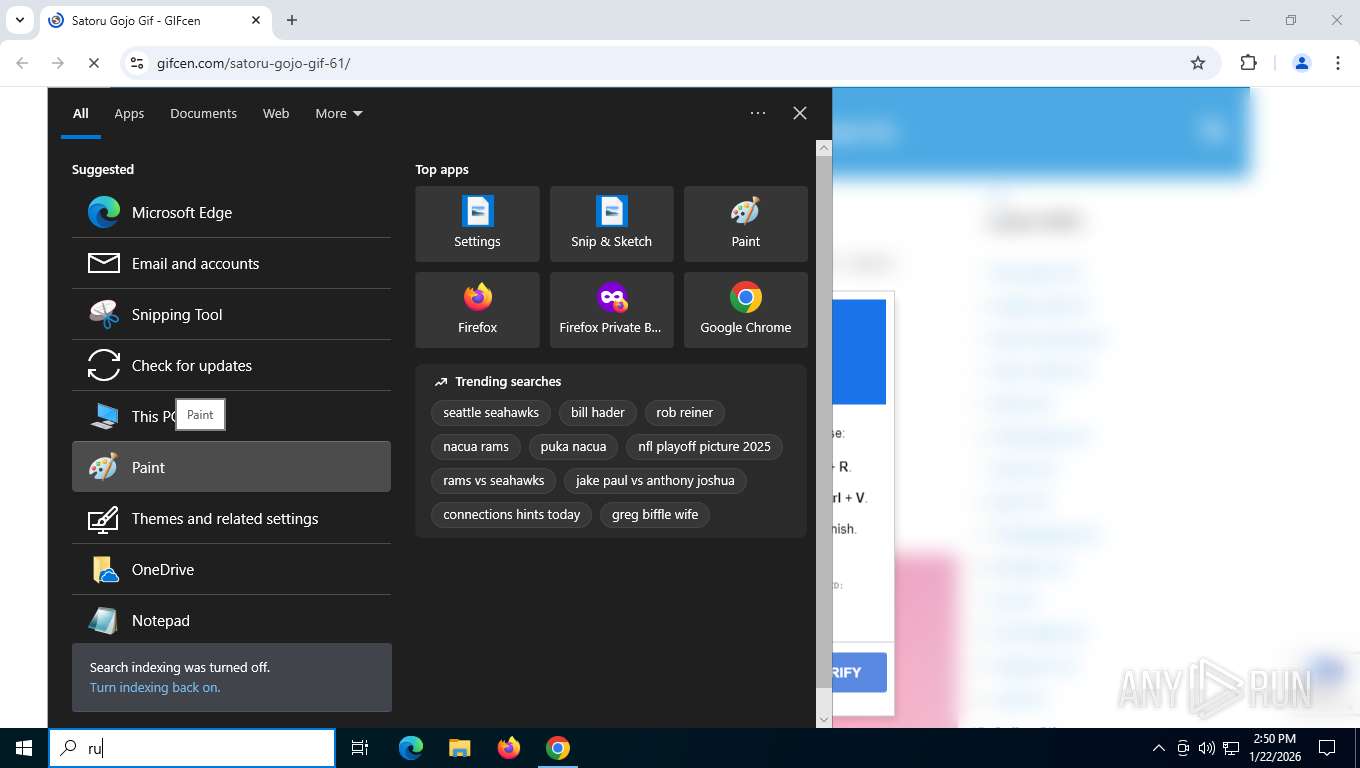Select the Documents search filter tab

203,114
